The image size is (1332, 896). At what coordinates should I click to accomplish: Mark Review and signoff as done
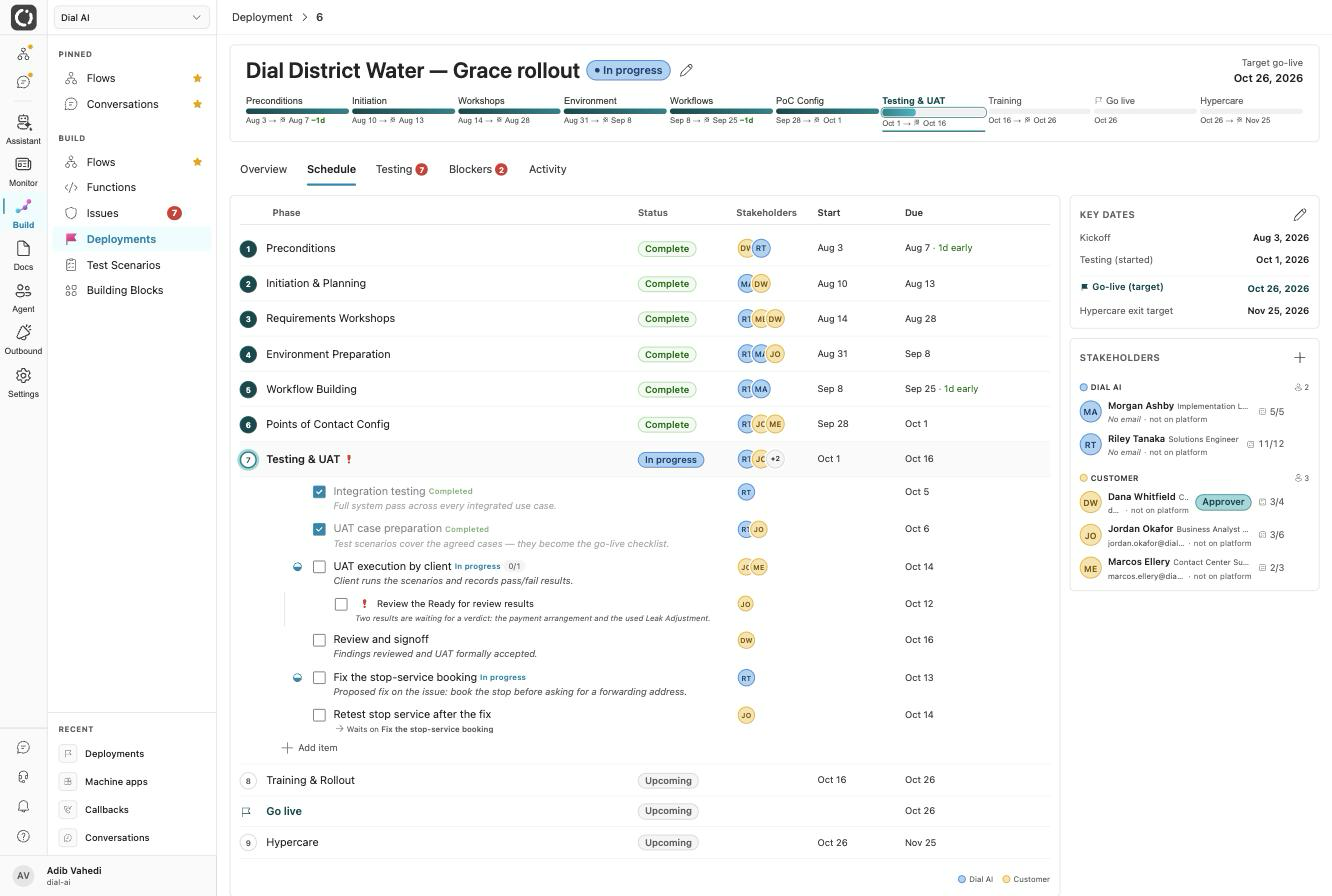coord(319,640)
